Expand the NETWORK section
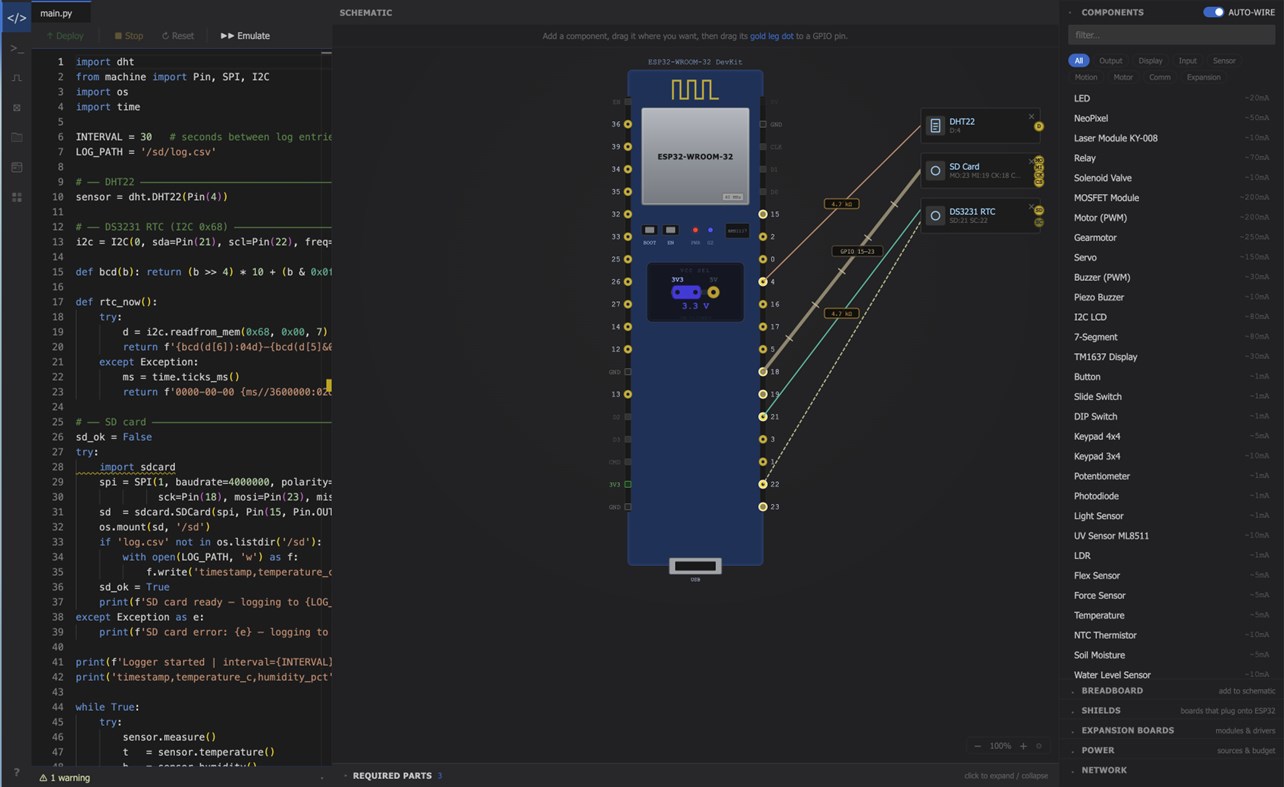 (x=1172, y=770)
